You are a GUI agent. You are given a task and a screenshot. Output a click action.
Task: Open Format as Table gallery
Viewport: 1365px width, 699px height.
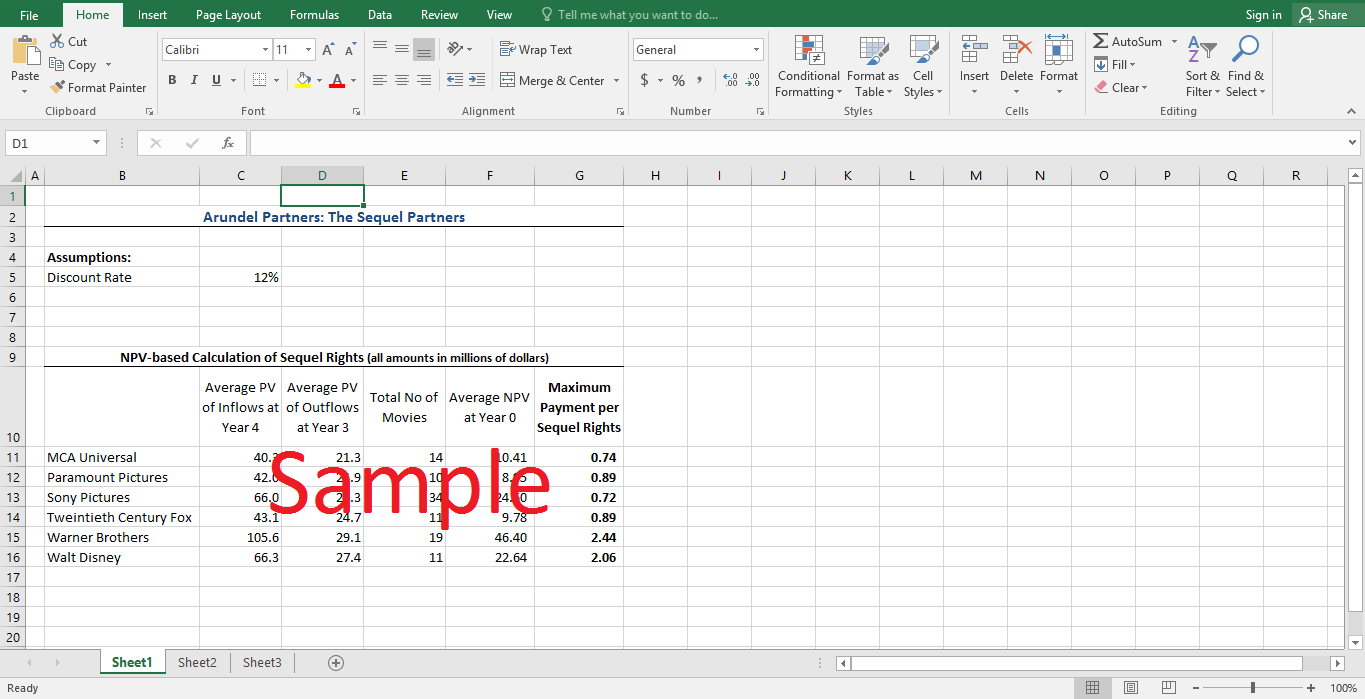tap(873, 66)
